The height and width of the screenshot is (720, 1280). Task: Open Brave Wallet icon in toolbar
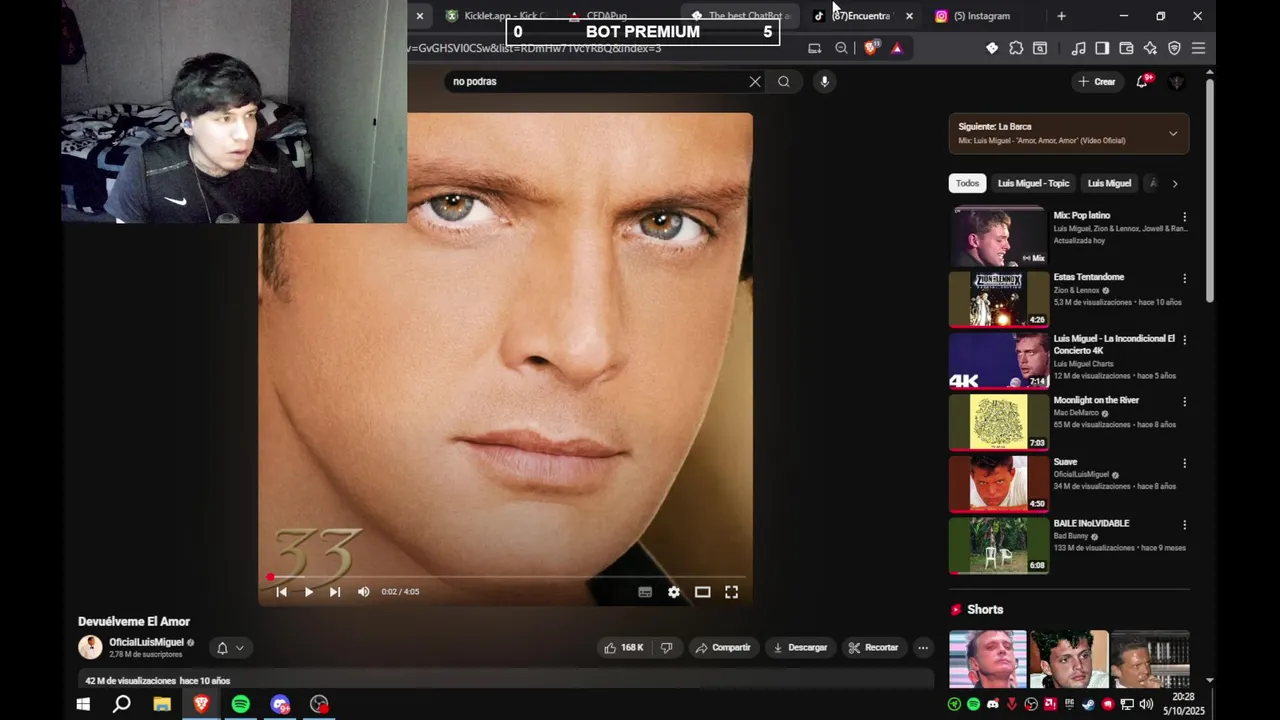(1126, 48)
